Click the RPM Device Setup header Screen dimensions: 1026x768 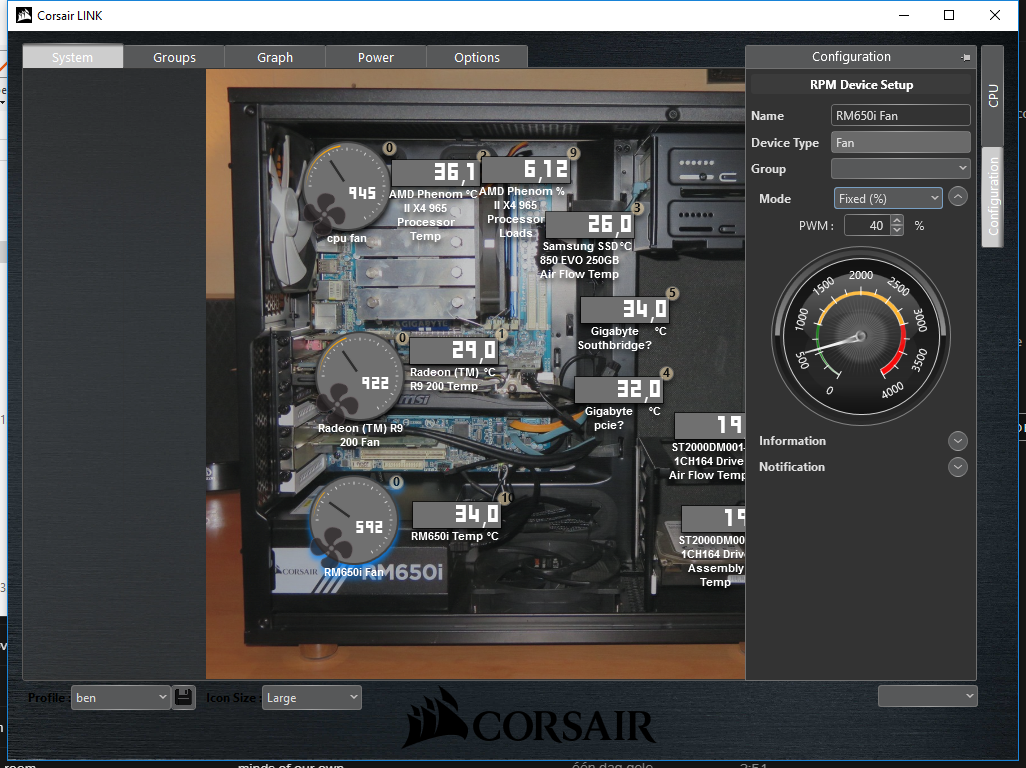pyautogui.click(x=861, y=84)
